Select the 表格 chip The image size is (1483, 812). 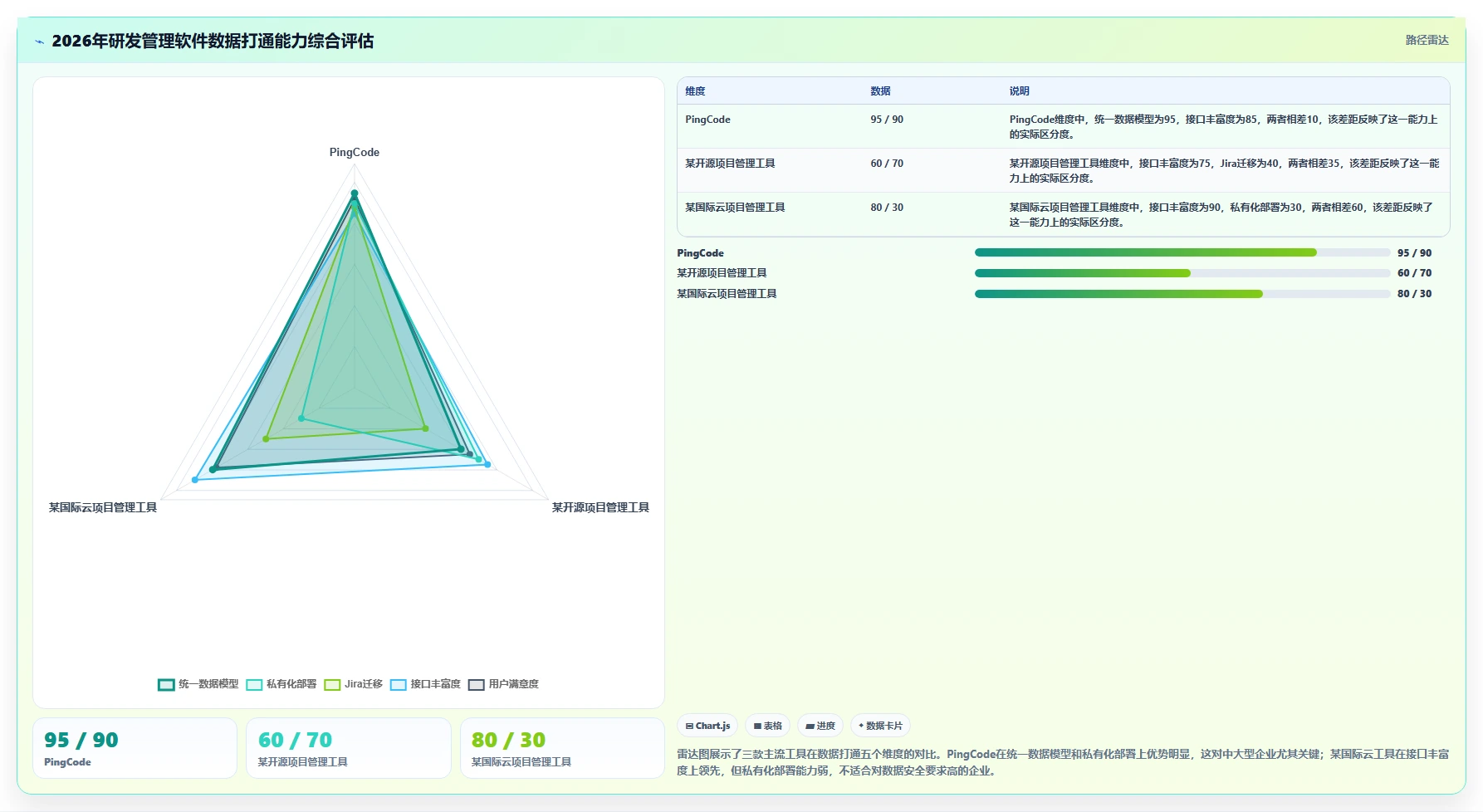tap(767, 726)
